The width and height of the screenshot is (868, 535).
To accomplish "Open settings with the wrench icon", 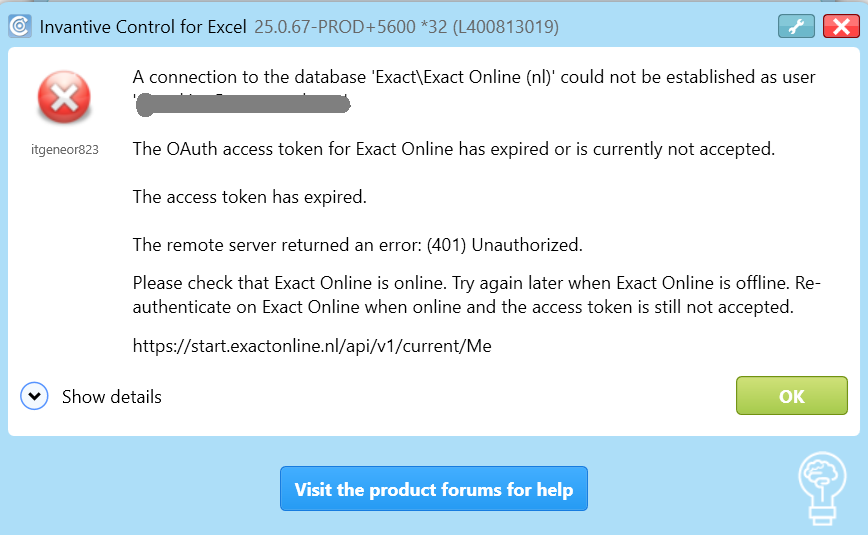I will click(x=796, y=27).
